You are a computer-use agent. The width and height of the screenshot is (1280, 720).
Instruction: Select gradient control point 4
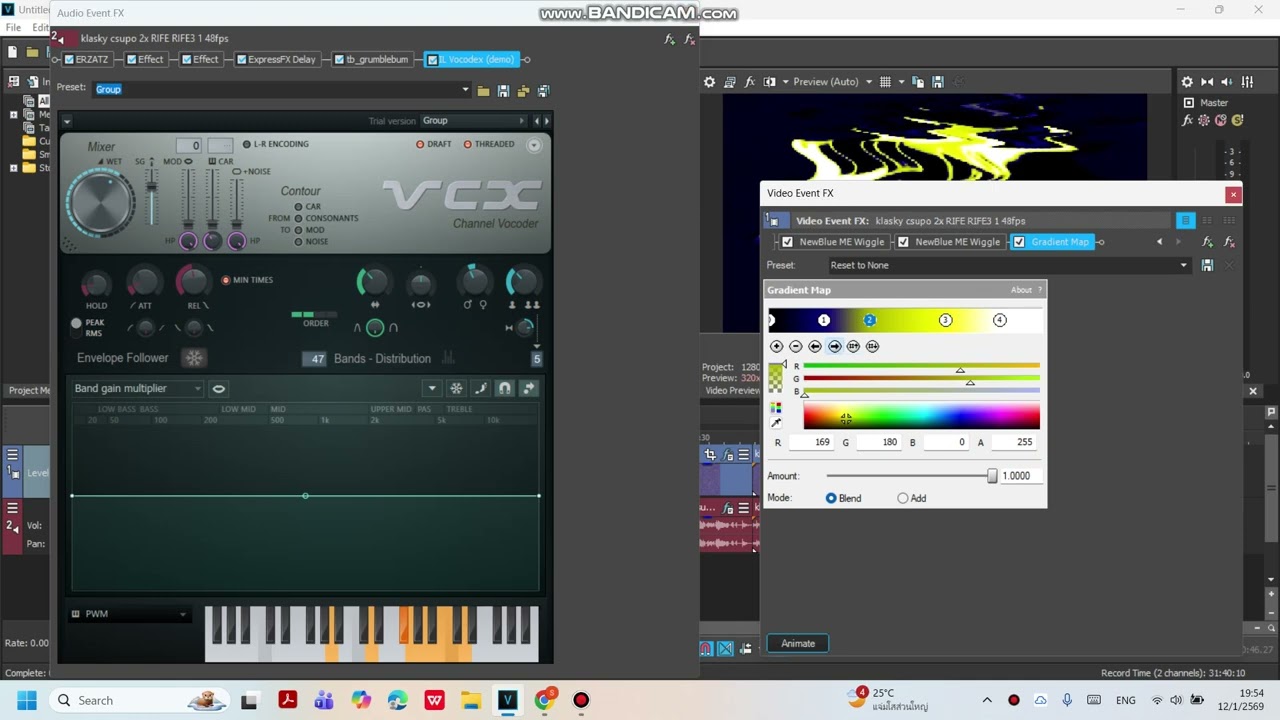(999, 320)
